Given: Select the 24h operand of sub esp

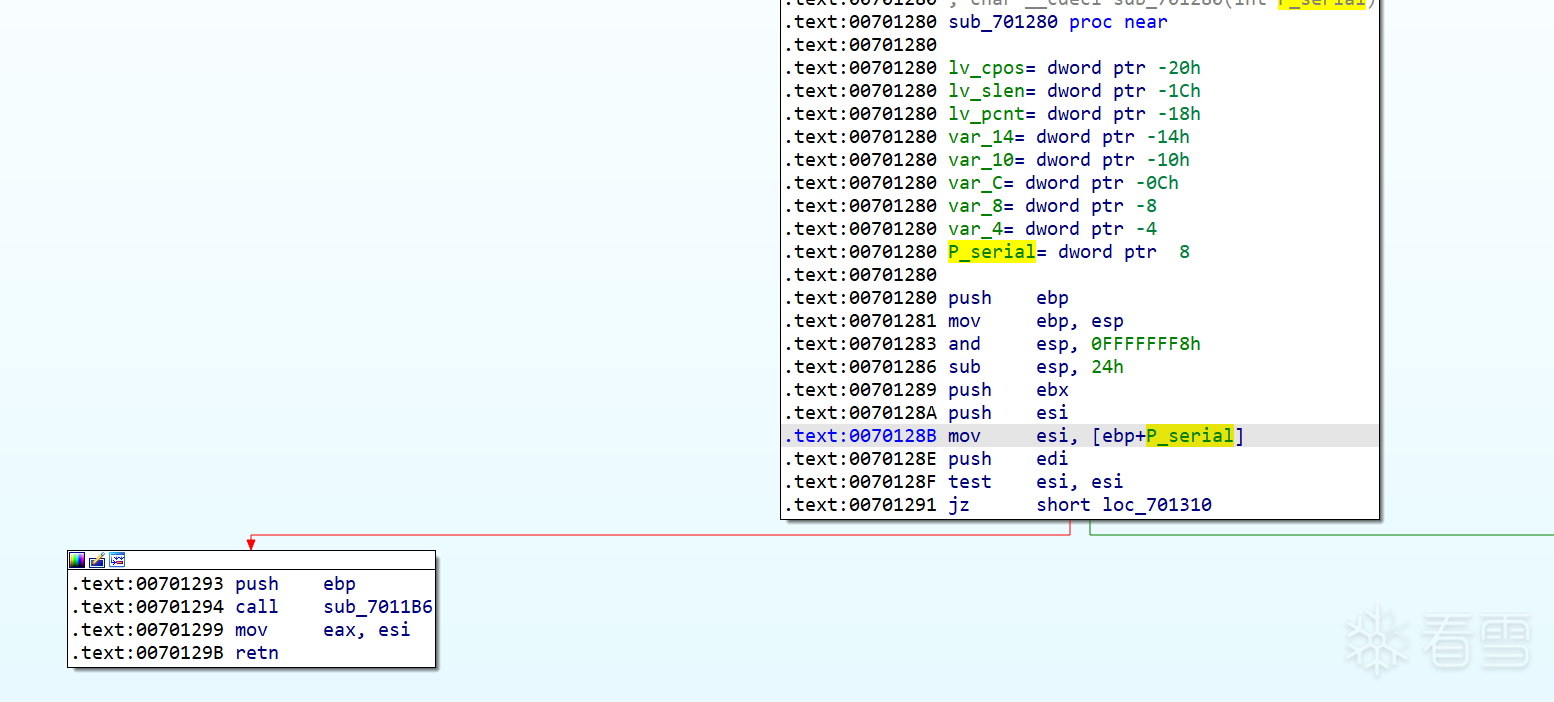Looking at the screenshot, I should coord(1108,367).
